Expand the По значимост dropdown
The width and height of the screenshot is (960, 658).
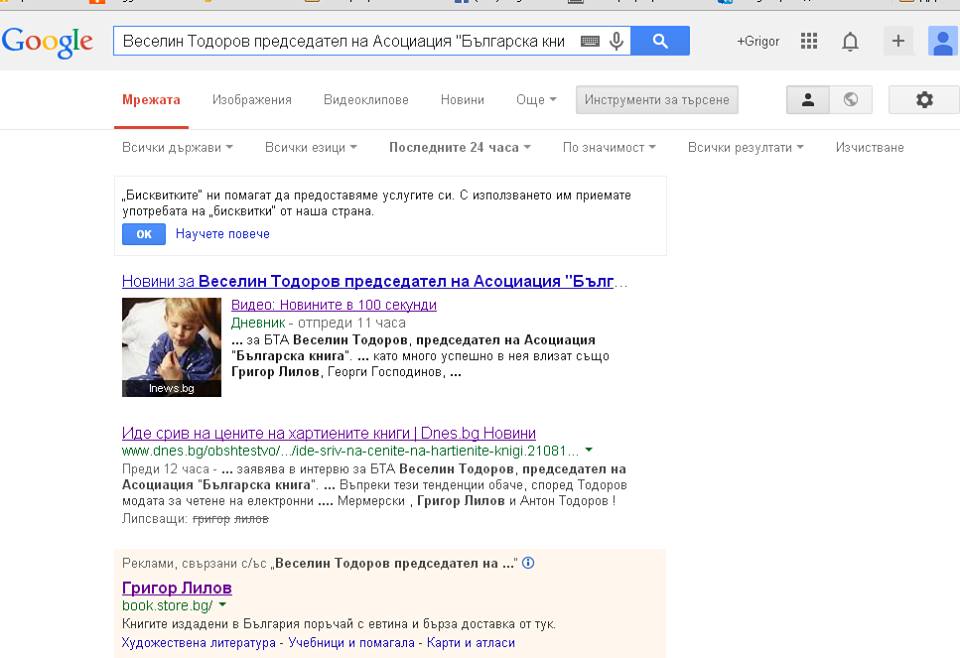point(609,147)
